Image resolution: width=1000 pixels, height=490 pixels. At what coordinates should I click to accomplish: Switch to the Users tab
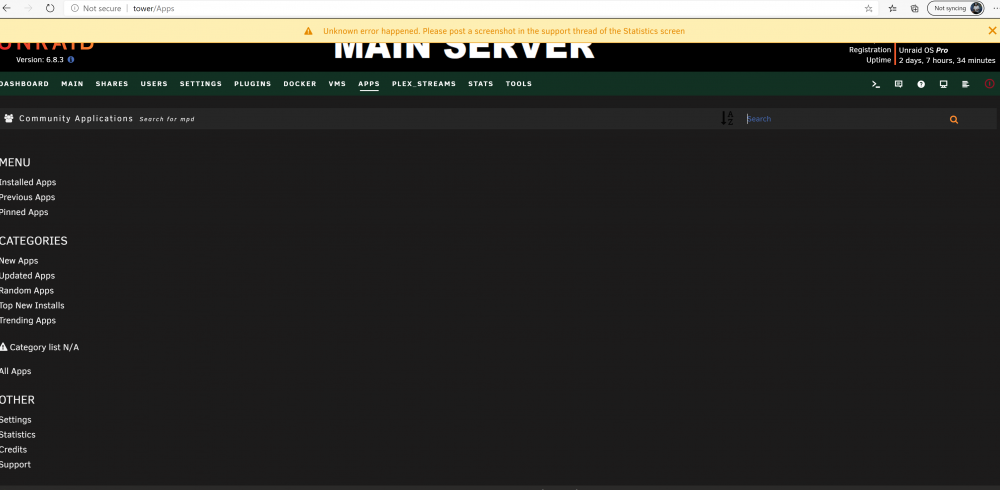pyautogui.click(x=154, y=84)
